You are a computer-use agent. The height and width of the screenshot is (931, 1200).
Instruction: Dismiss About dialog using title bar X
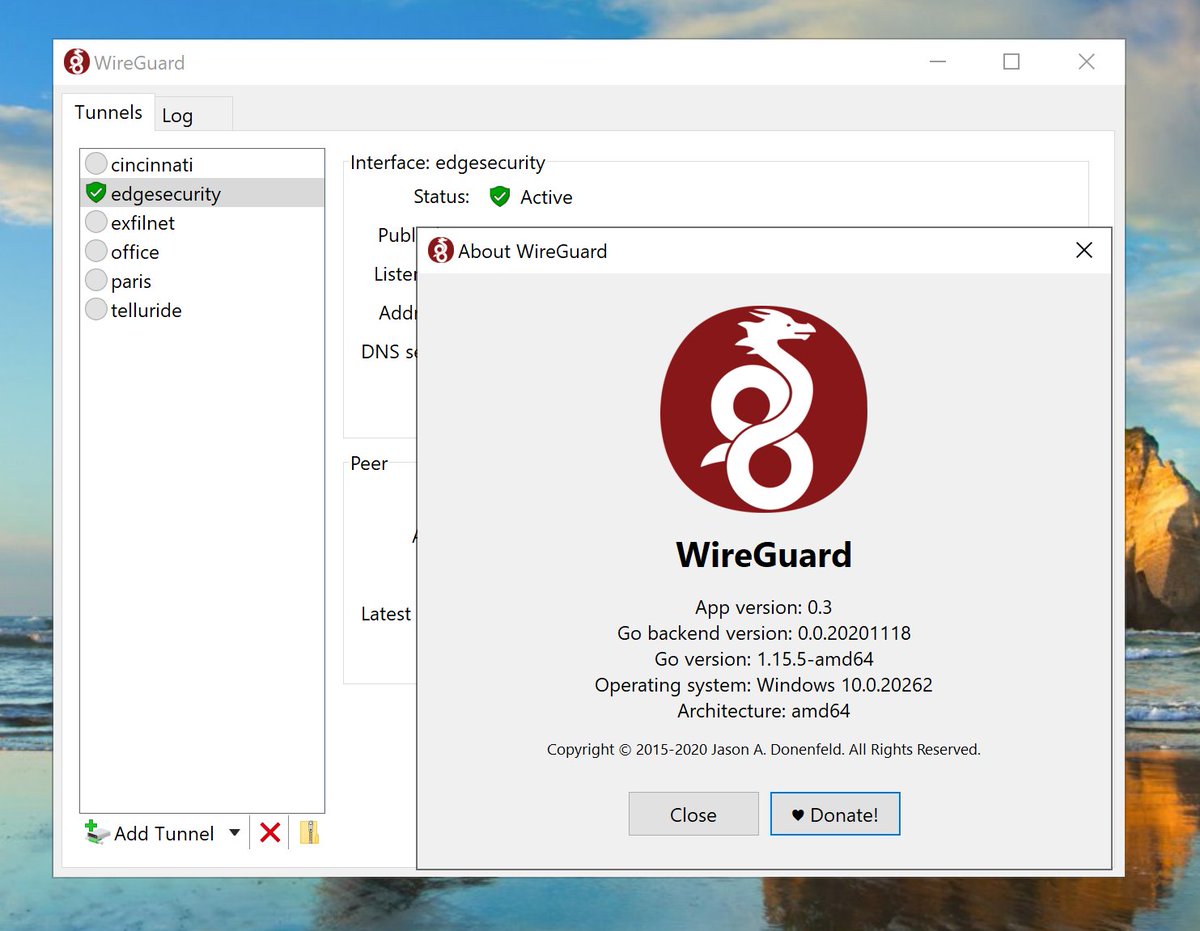pos(1084,250)
